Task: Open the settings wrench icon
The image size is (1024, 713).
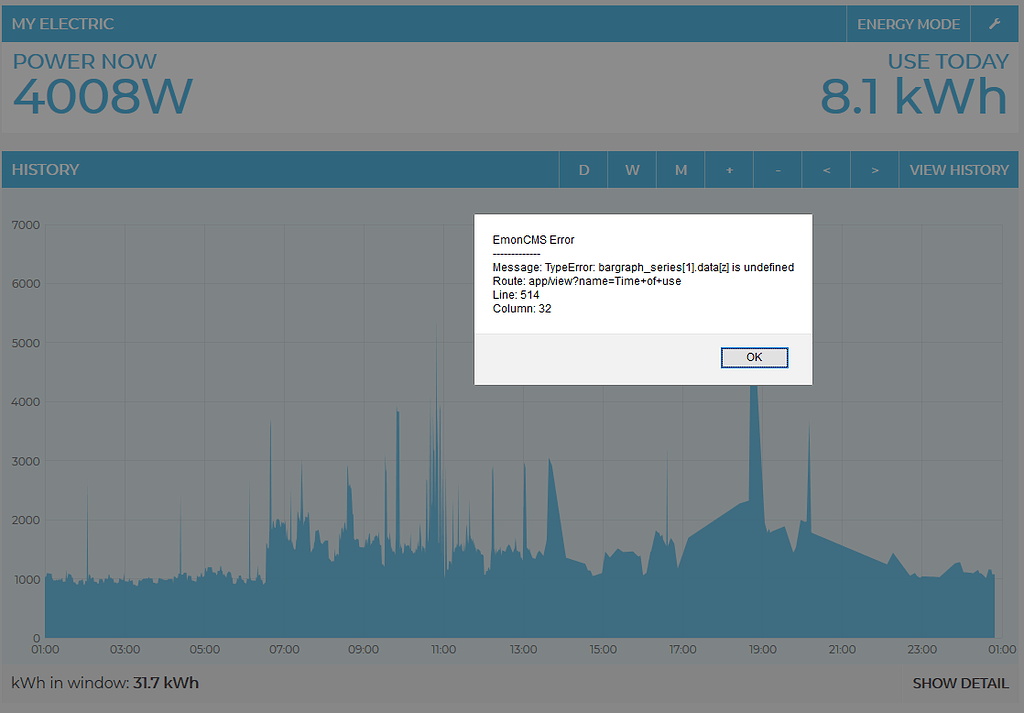Action: pyautogui.click(x=996, y=23)
